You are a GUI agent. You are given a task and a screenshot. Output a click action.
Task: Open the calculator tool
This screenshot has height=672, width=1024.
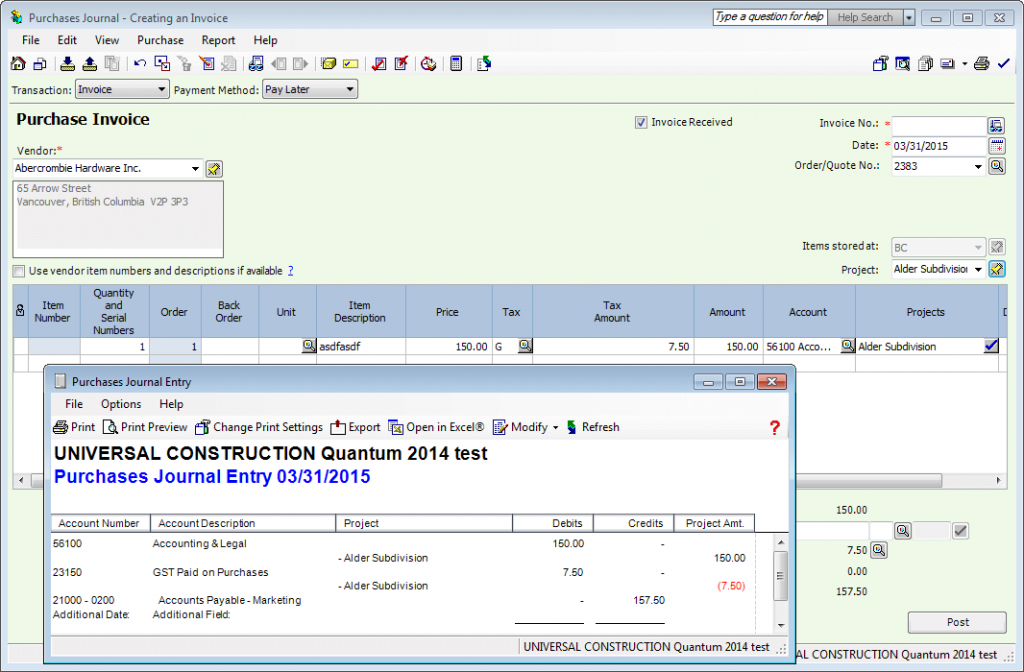click(x=456, y=63)
